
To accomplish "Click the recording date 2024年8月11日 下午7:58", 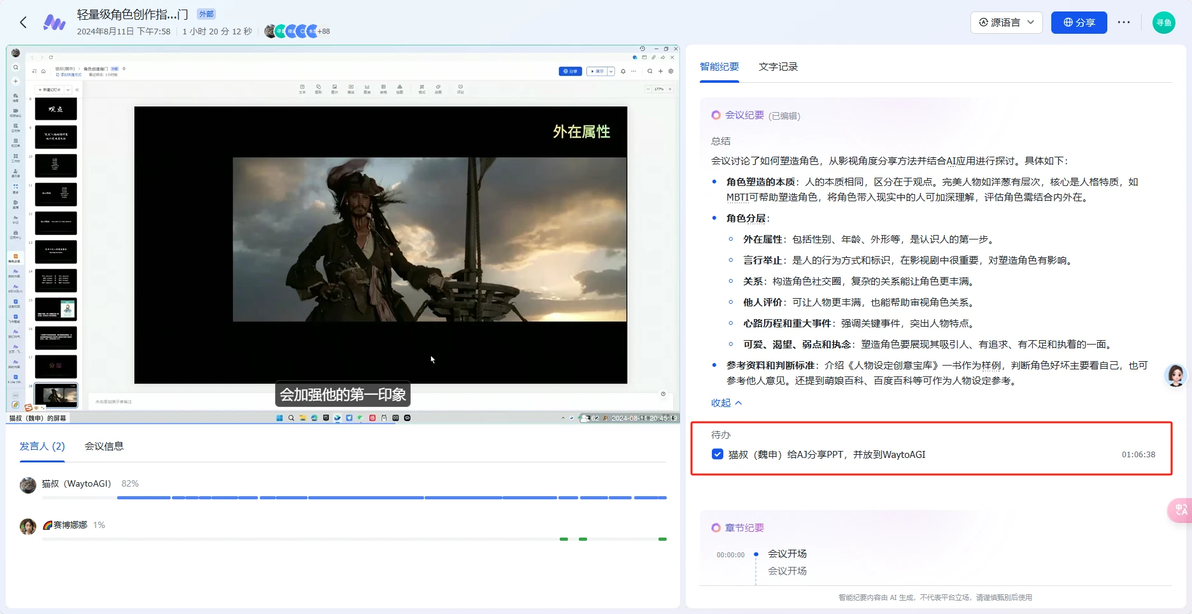I will pyautogui.click(x=124, y=31).
